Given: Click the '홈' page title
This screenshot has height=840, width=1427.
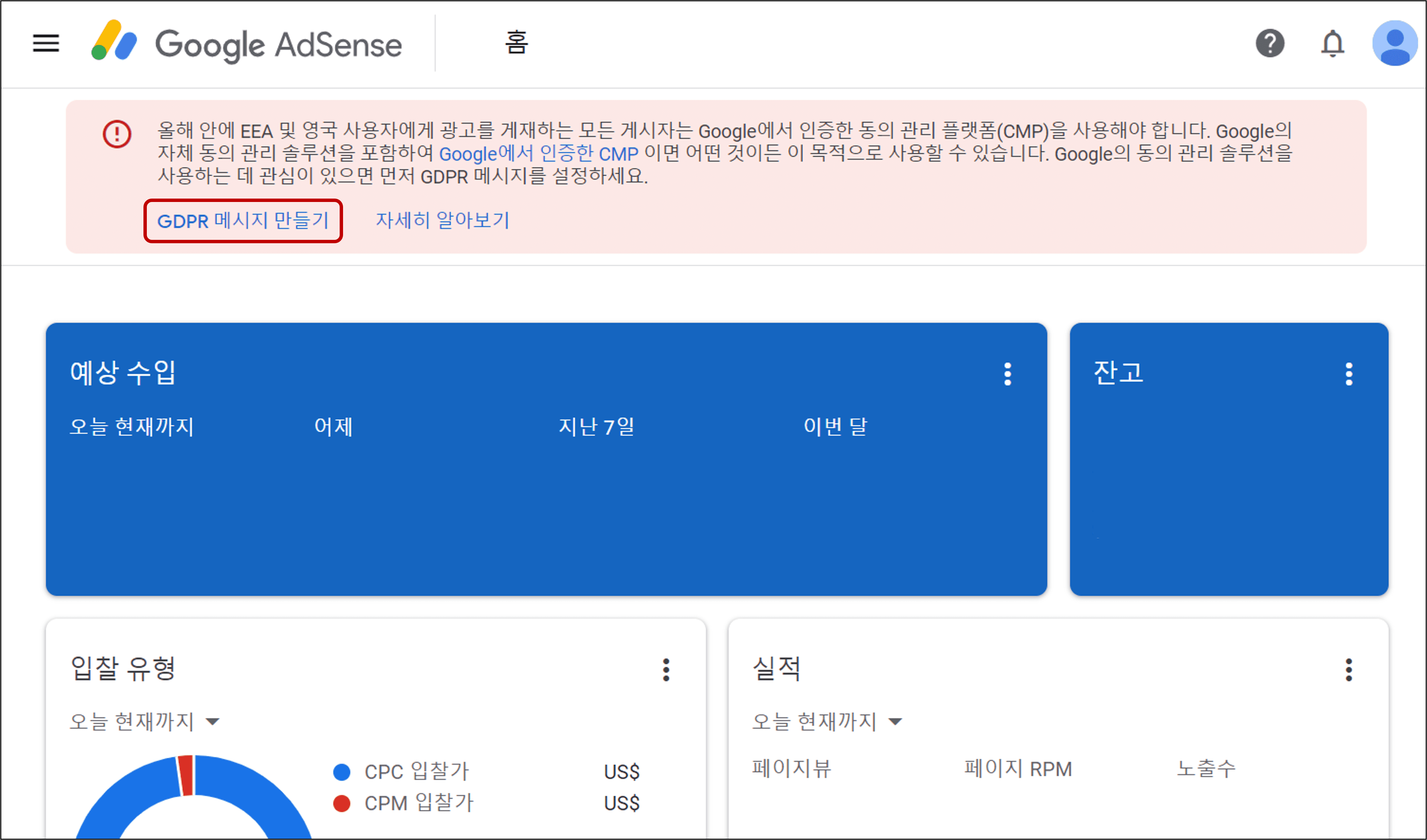Looking at the screenshot, I should [x=517, y=43].
